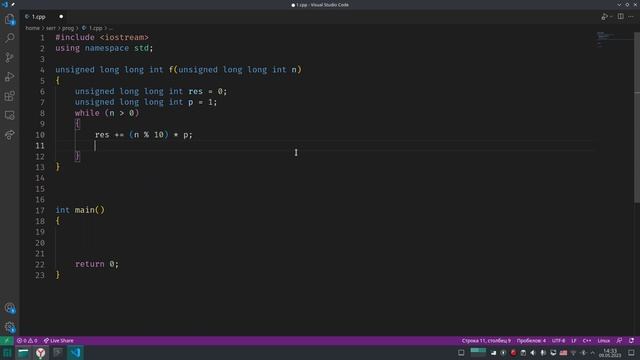Click line number 17 in the gutter
Screen dimensions: 640x360
click(40, 210)
